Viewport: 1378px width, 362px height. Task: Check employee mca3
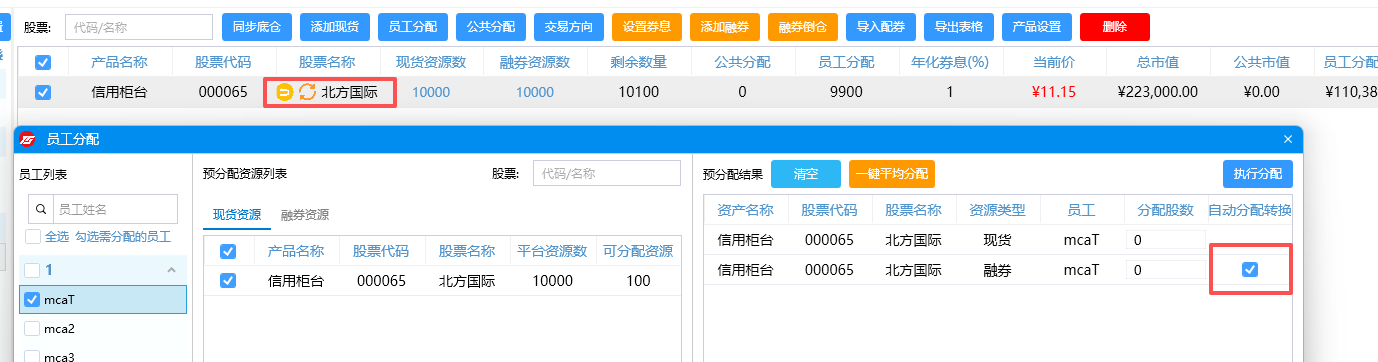pyautogui.click(x=32, y=356)
